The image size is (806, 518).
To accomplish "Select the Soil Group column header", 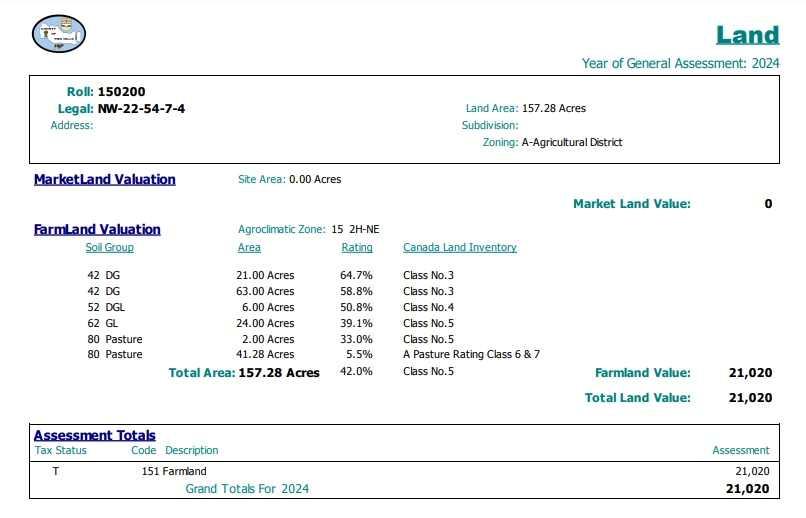I will (109, 248).
